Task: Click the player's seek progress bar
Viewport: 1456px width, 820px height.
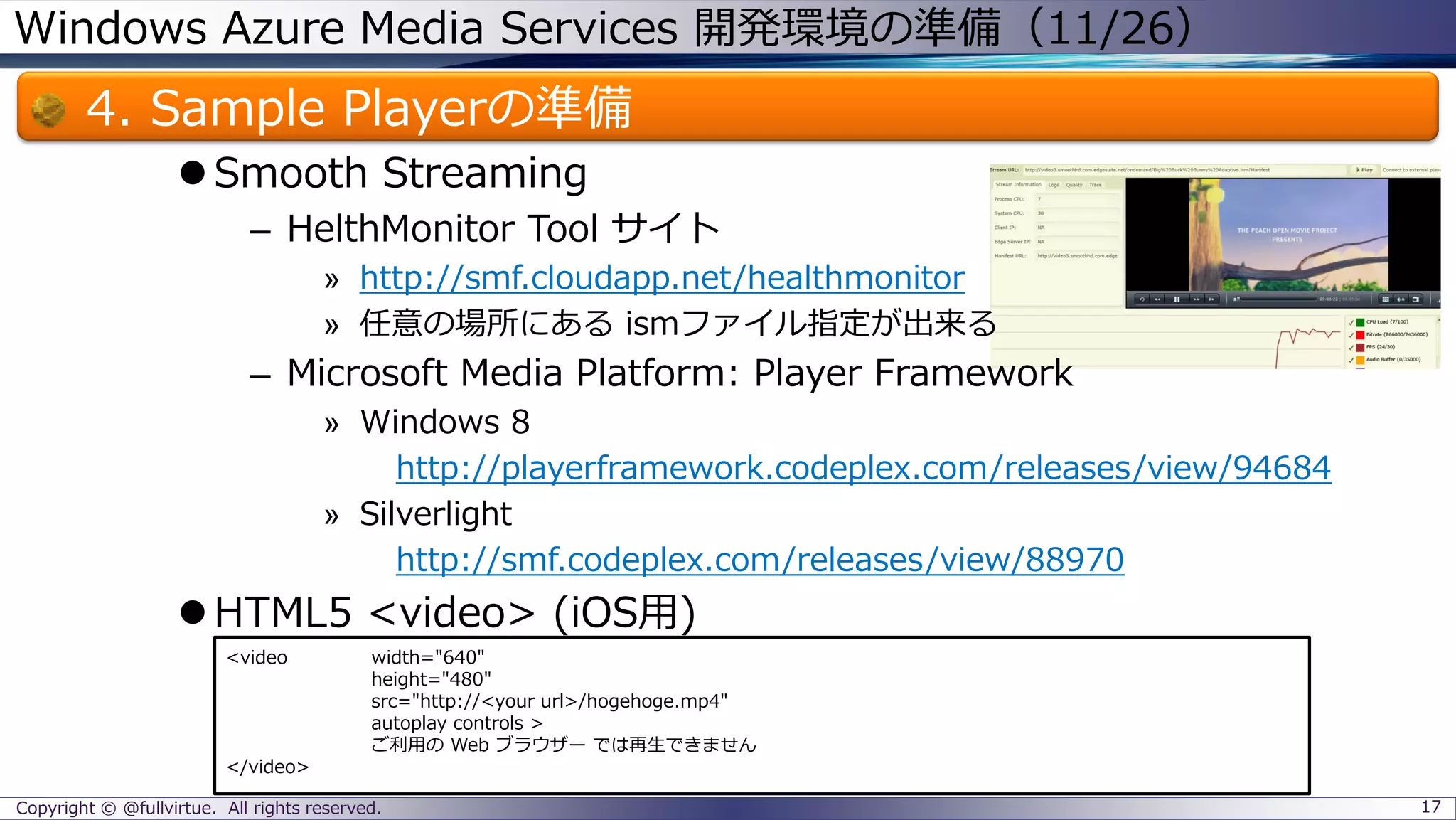Action: pyautogui.click(x=1275, y=299)
